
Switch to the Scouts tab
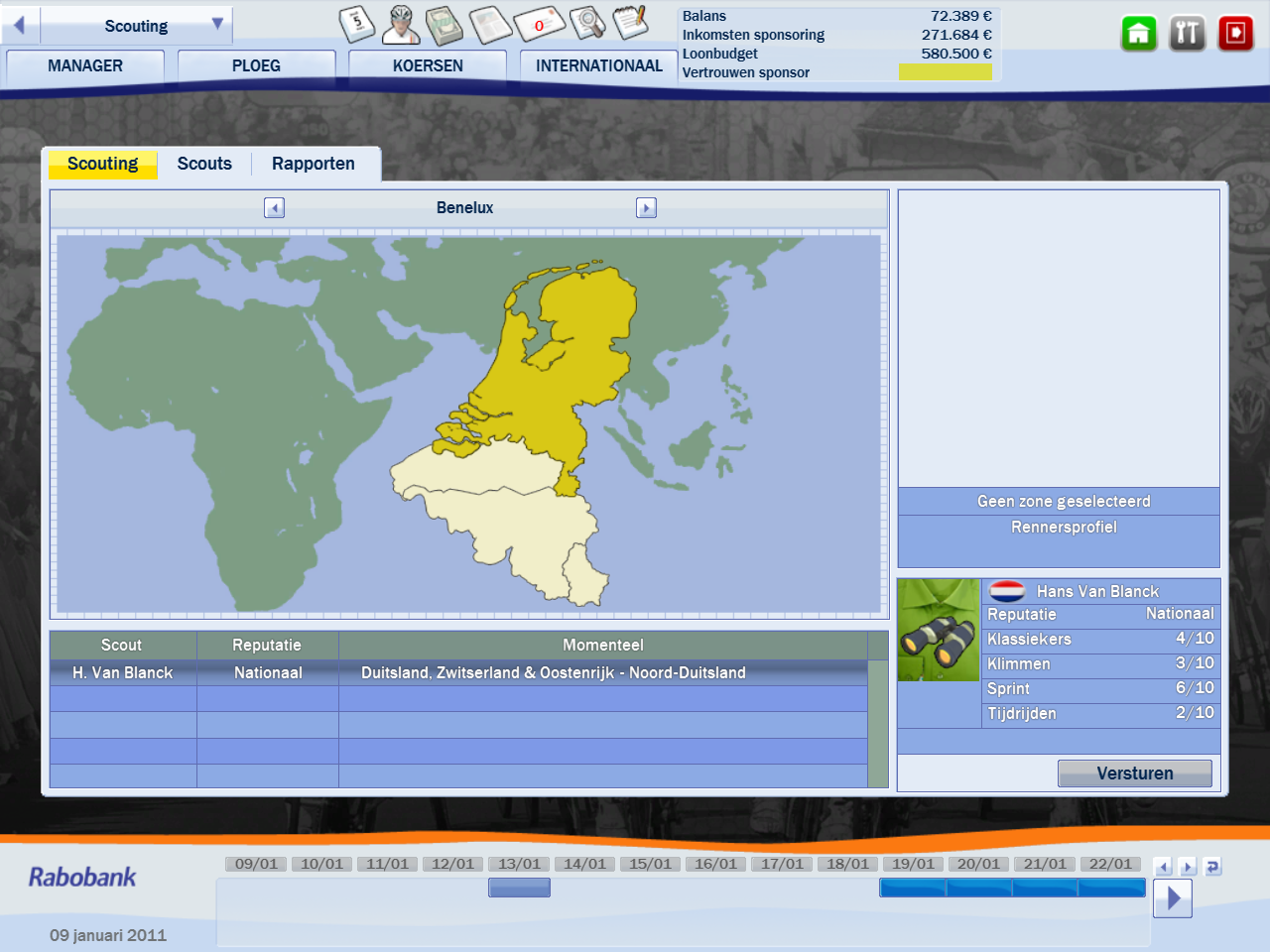204,164
